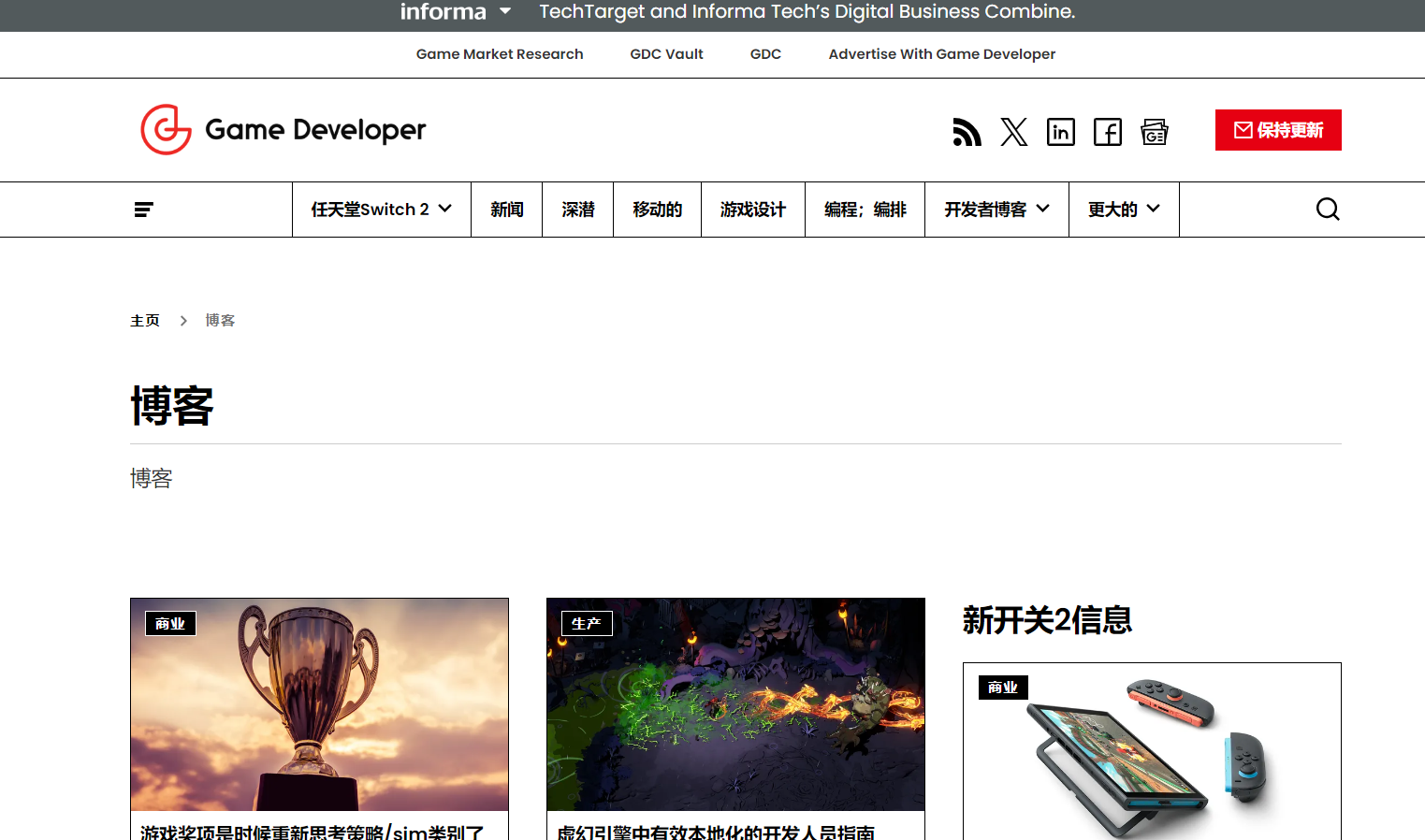Image resolution: width=1425 pixels, height=840 pixels.
Task: Click the informa brand text
Action: coord(443,11)
